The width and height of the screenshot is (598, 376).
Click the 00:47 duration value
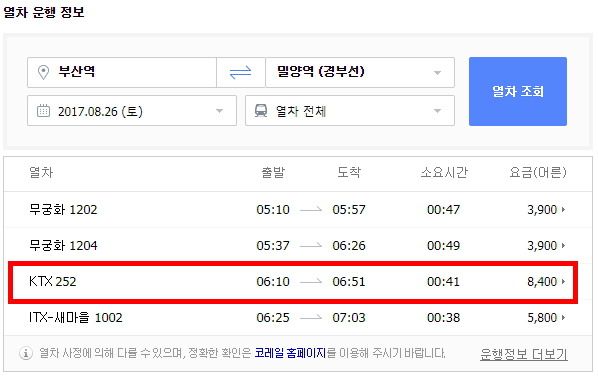pyautogui.click(x=444, y=209)
